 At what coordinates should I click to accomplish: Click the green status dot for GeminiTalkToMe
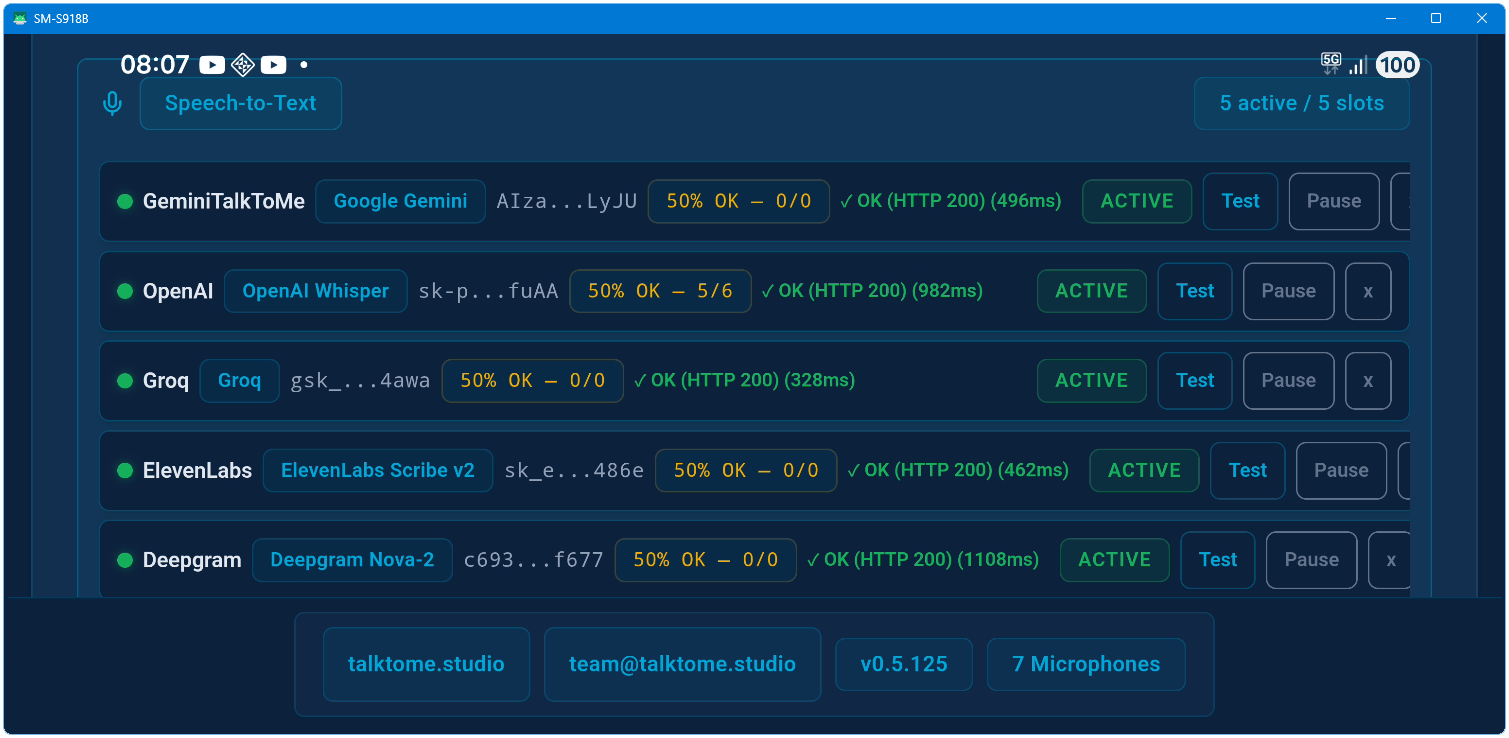click(125, 201)
